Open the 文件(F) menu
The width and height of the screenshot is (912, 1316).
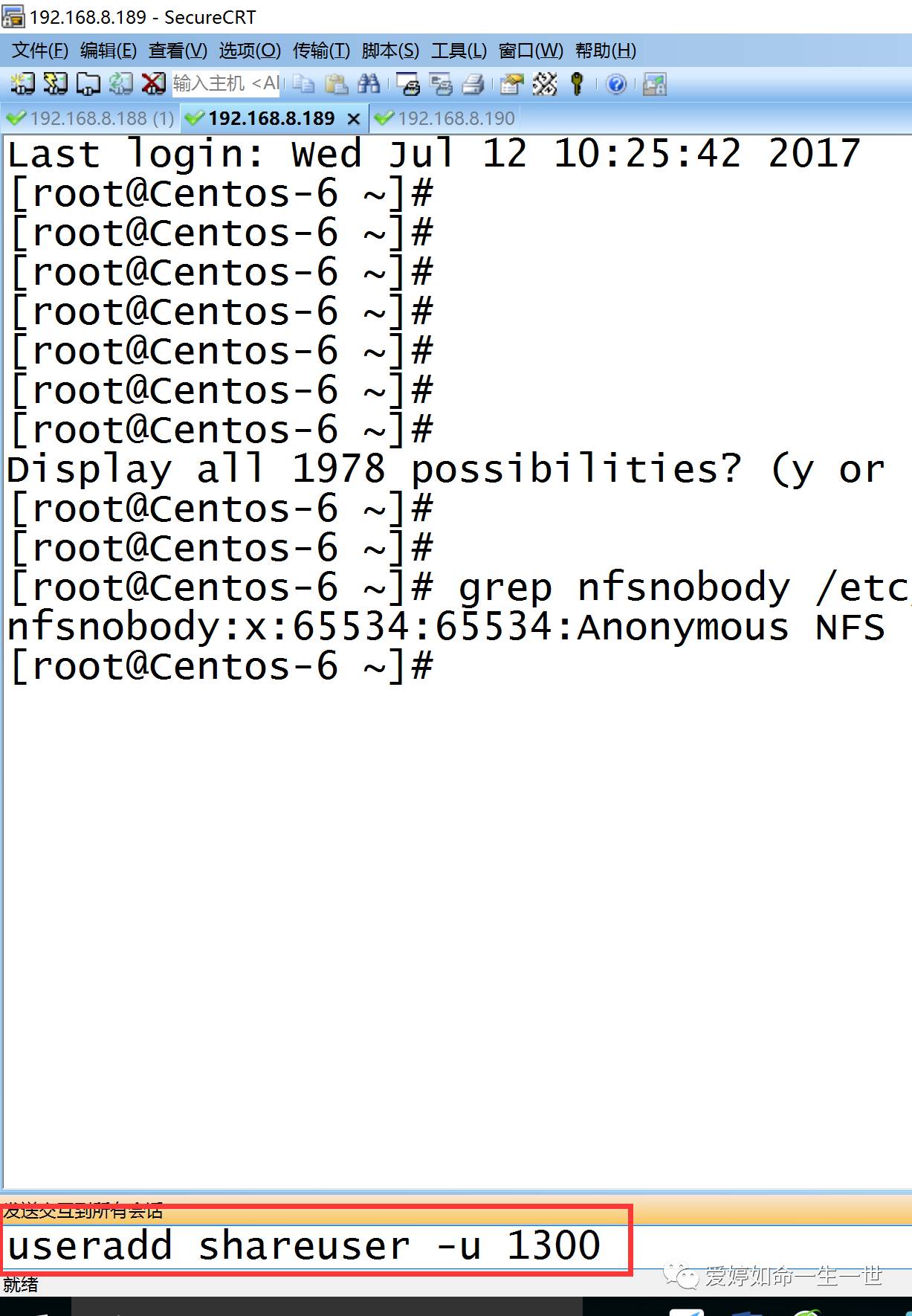click(40, 51)
